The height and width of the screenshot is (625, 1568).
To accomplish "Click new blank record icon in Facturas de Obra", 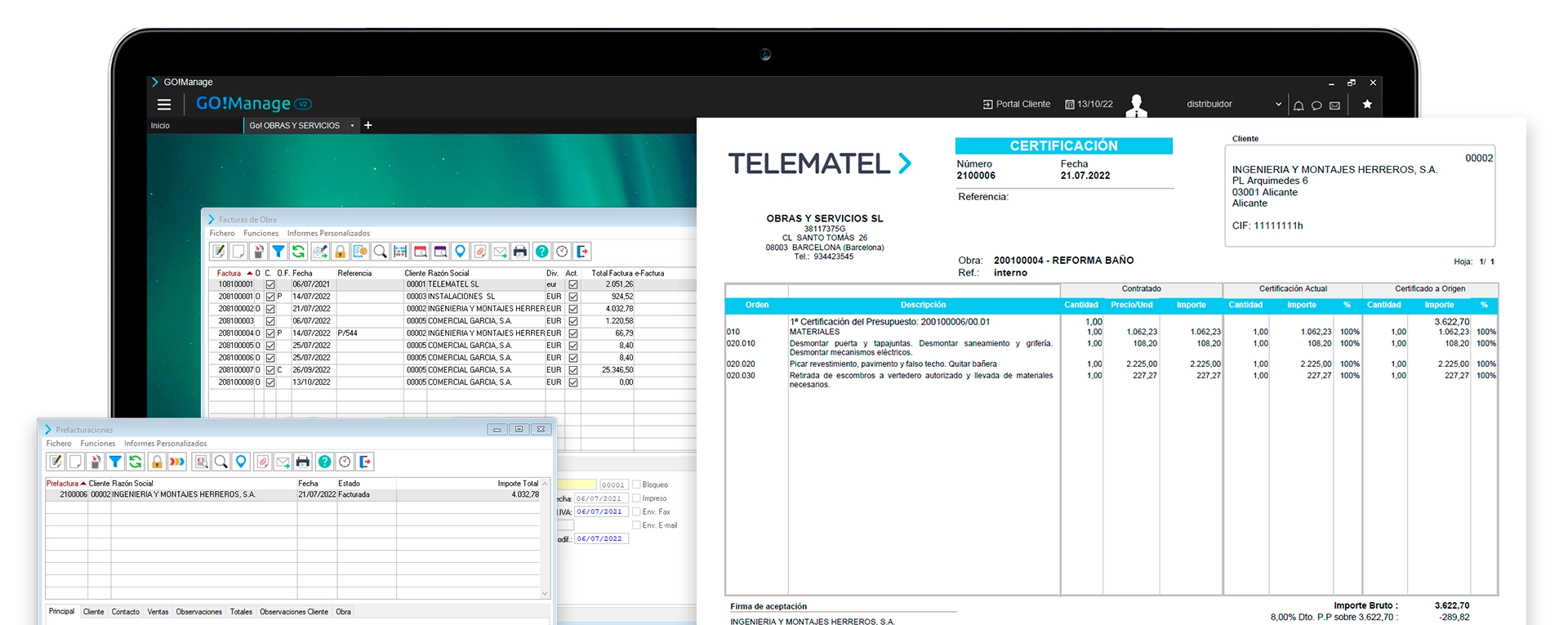I will point(238,252).
